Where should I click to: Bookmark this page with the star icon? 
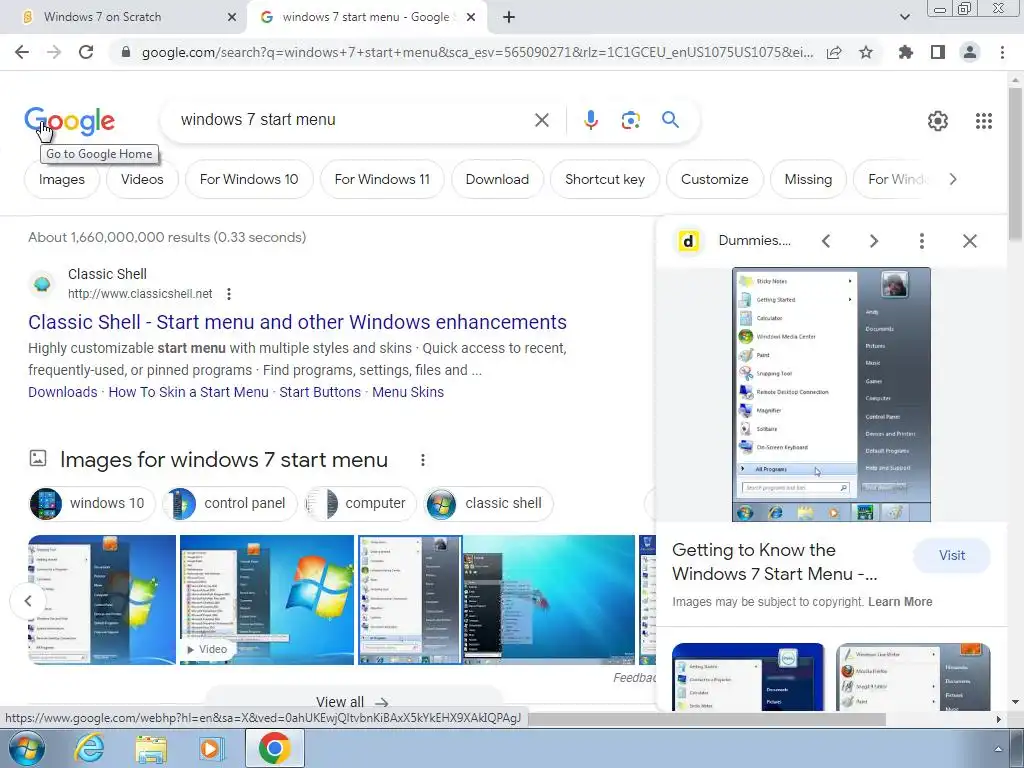click(866, 52)
